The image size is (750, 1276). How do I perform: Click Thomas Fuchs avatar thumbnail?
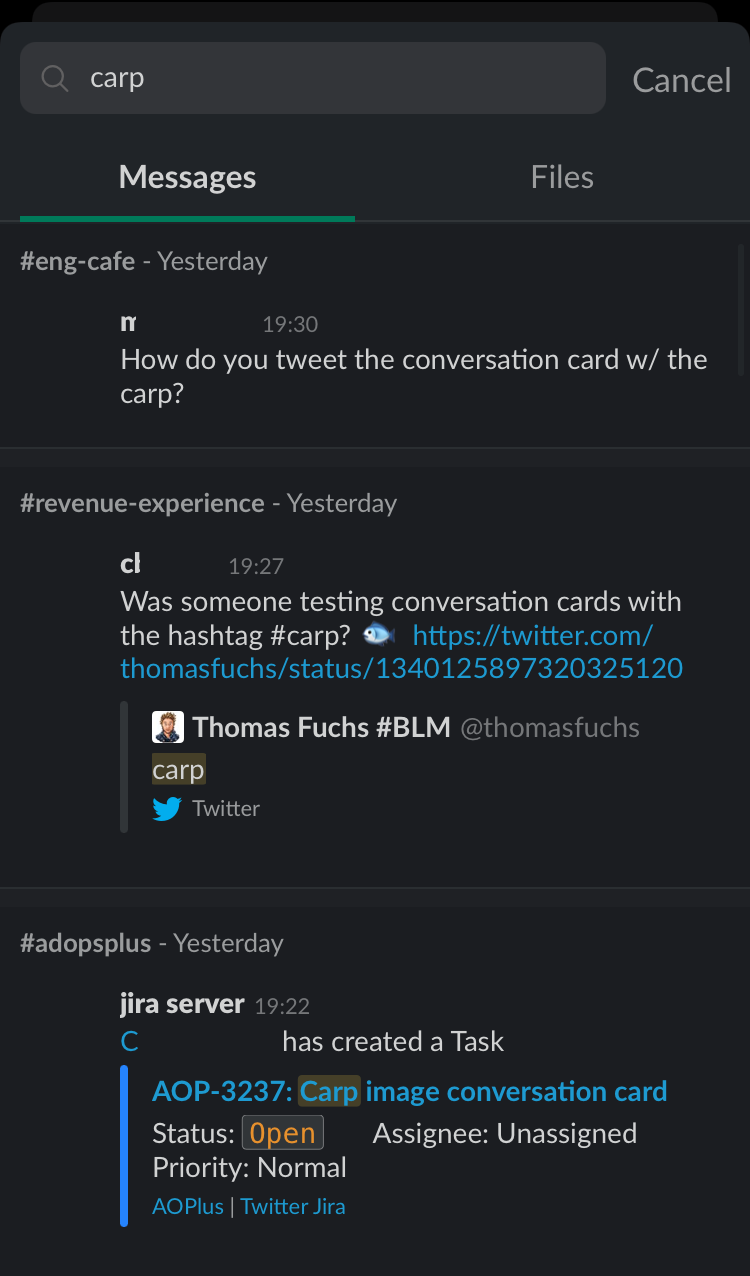pos(168,727)
